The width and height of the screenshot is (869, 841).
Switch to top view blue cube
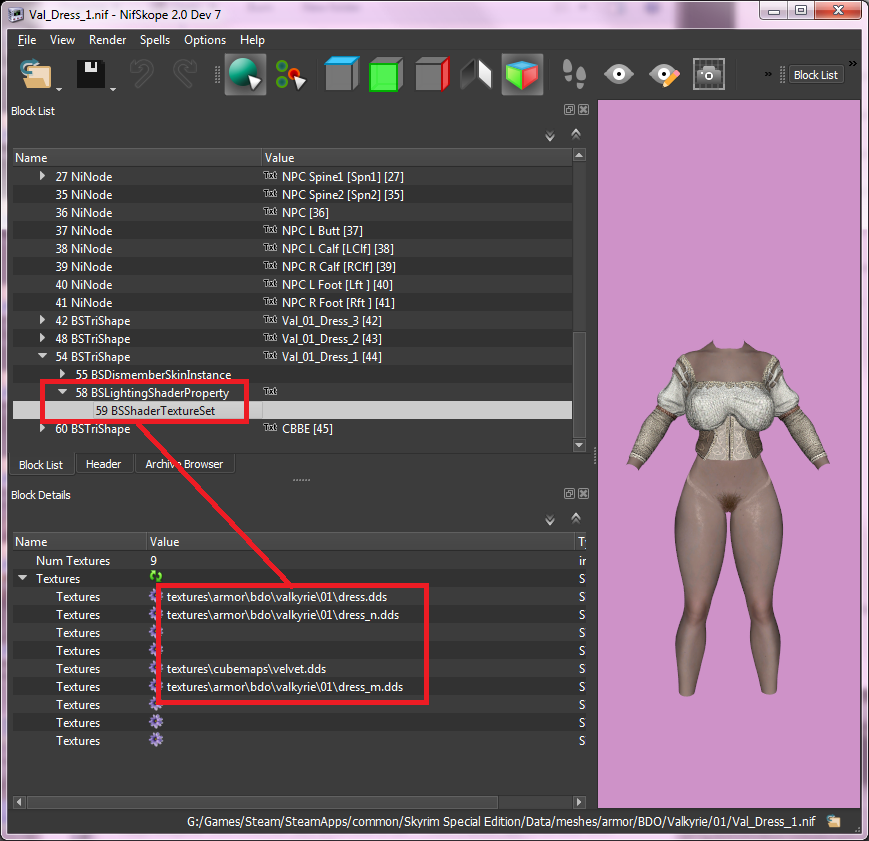point(341,74)
